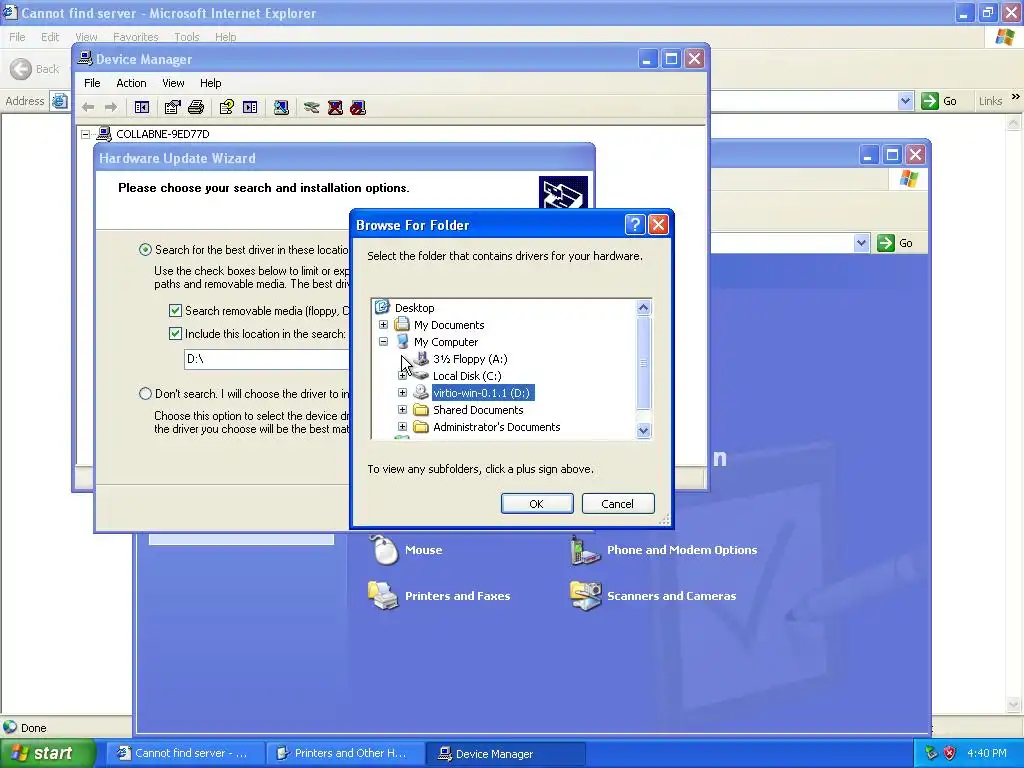
Task: Click Go button in Control Panel window
Action: [896, 243]
